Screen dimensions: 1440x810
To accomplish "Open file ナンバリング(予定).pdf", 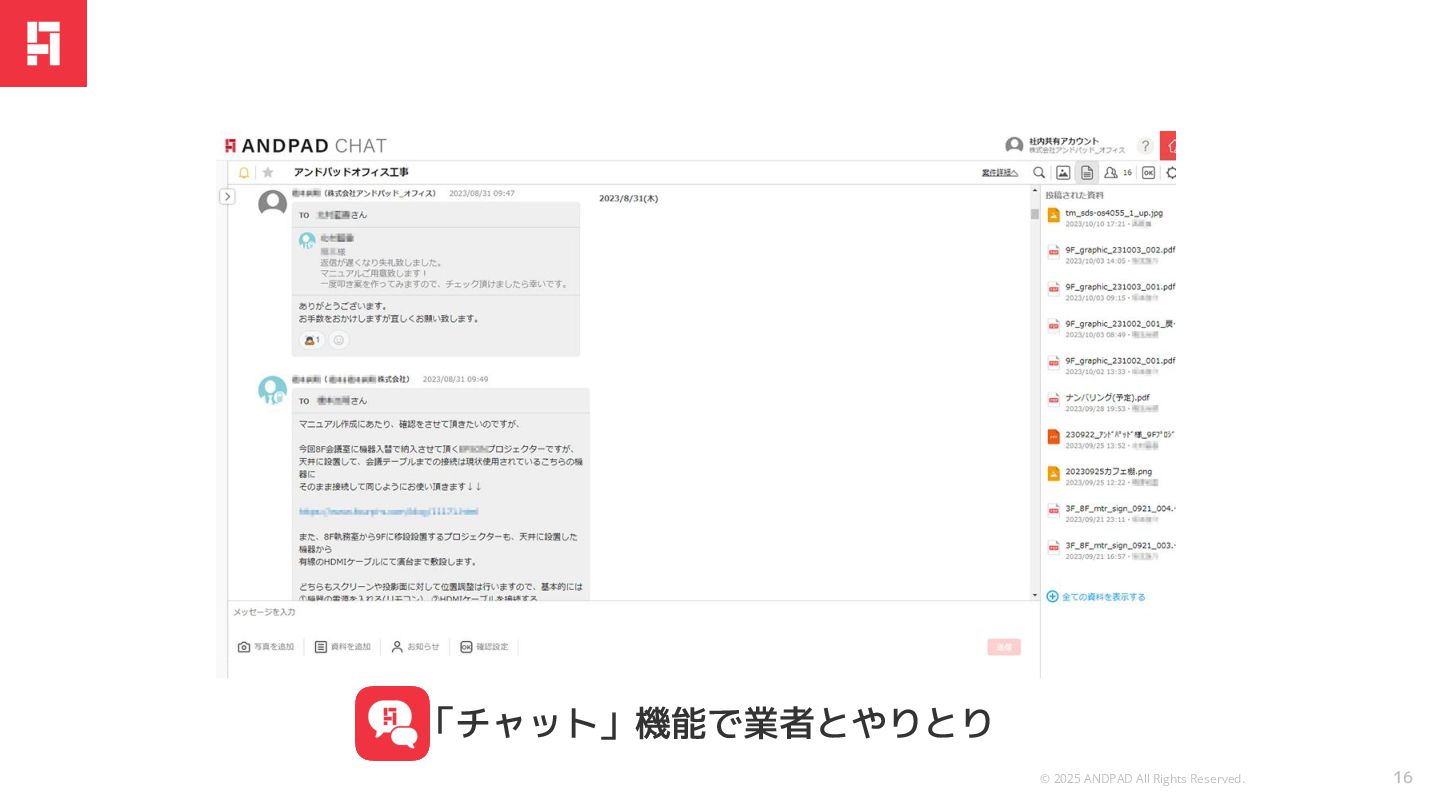I will click(x=1107, y=398).
